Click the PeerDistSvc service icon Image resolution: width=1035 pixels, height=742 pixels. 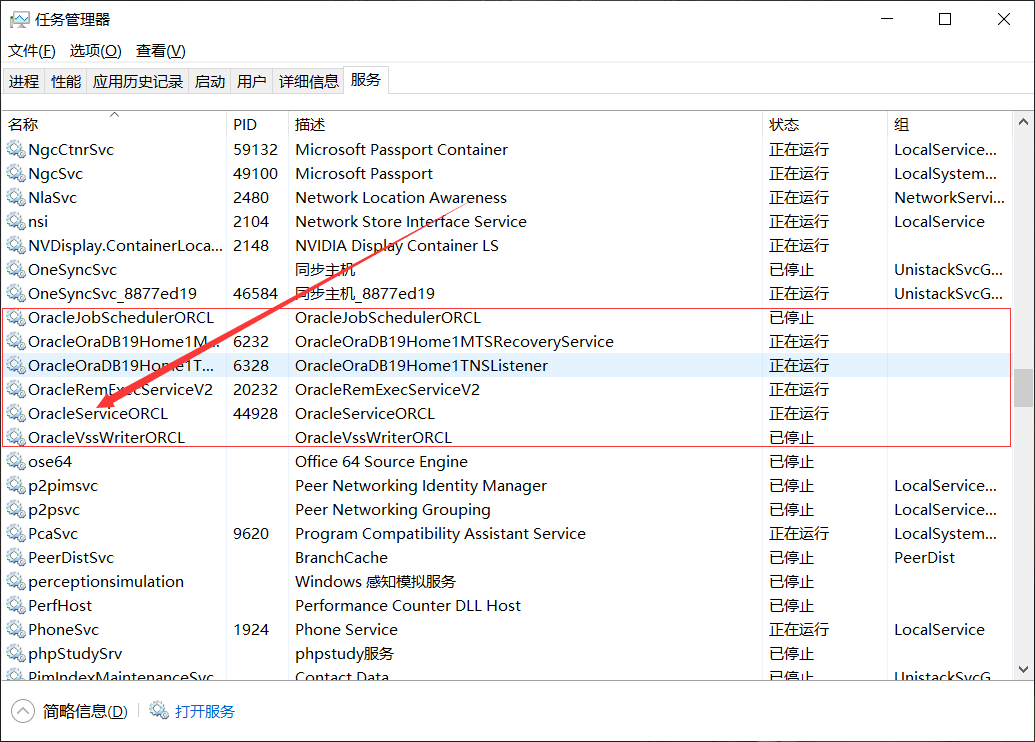16,558
